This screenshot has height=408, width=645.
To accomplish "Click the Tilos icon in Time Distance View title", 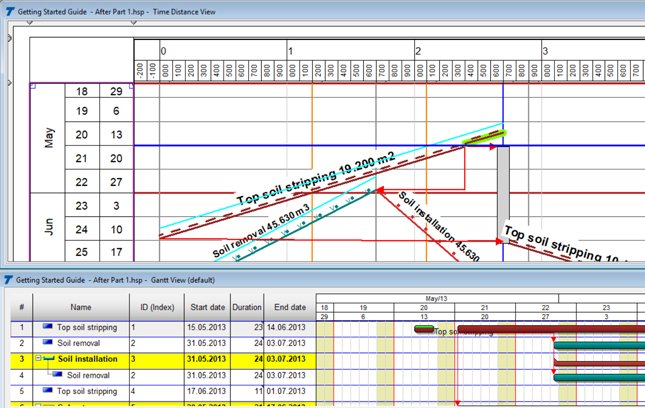I will 8,8.
